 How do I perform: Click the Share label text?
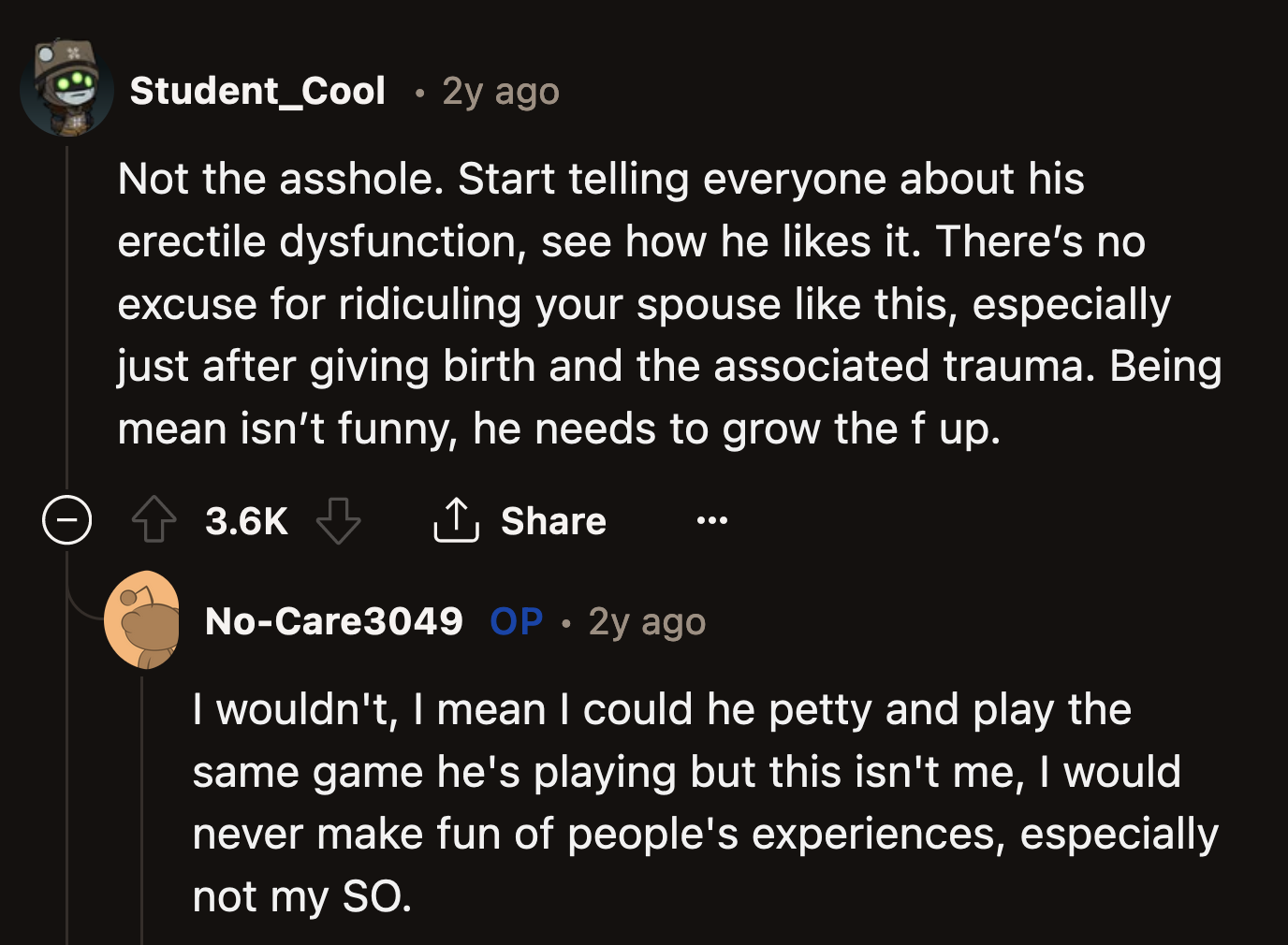tap(554, 521)
